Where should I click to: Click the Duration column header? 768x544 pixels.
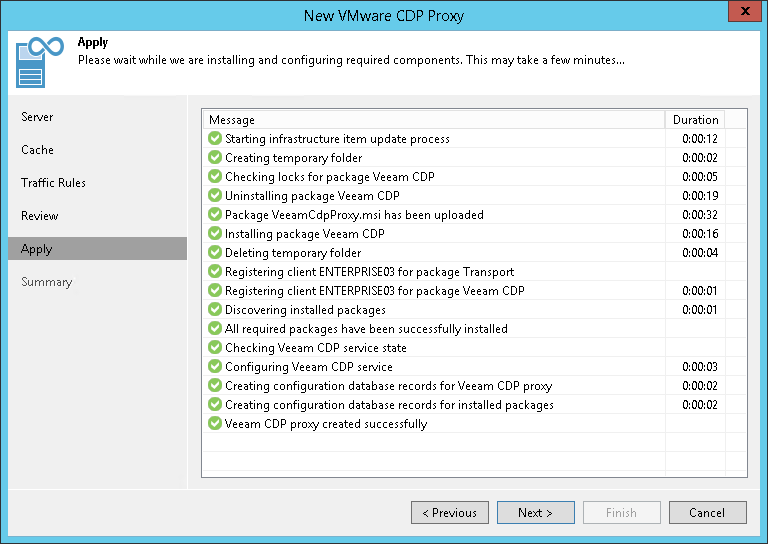pyautogui.click(x=695, y=120)
